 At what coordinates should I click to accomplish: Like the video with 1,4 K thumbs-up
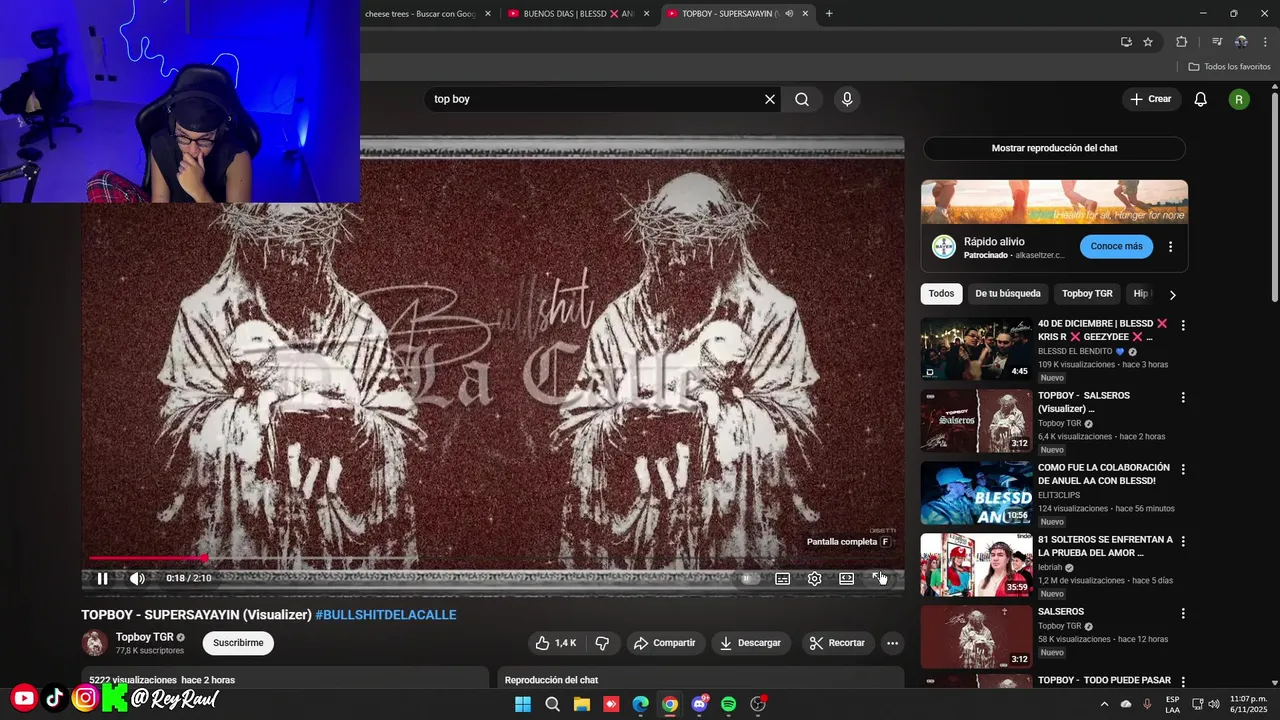tap(556, 643)
